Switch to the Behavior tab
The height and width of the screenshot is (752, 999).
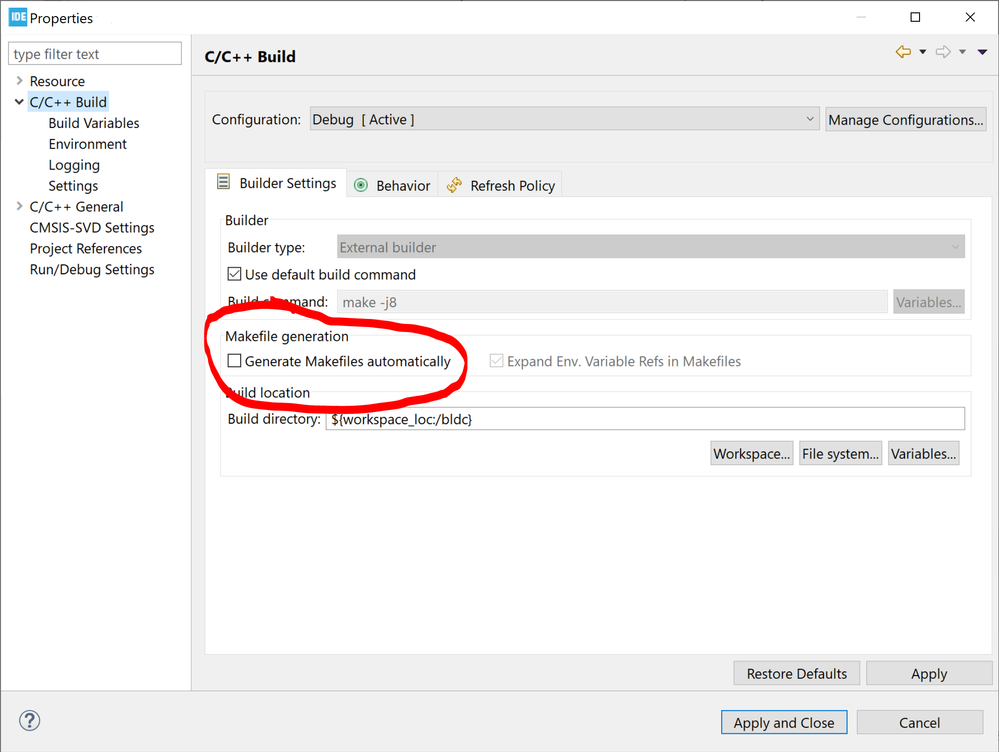(x=393, y=186)
